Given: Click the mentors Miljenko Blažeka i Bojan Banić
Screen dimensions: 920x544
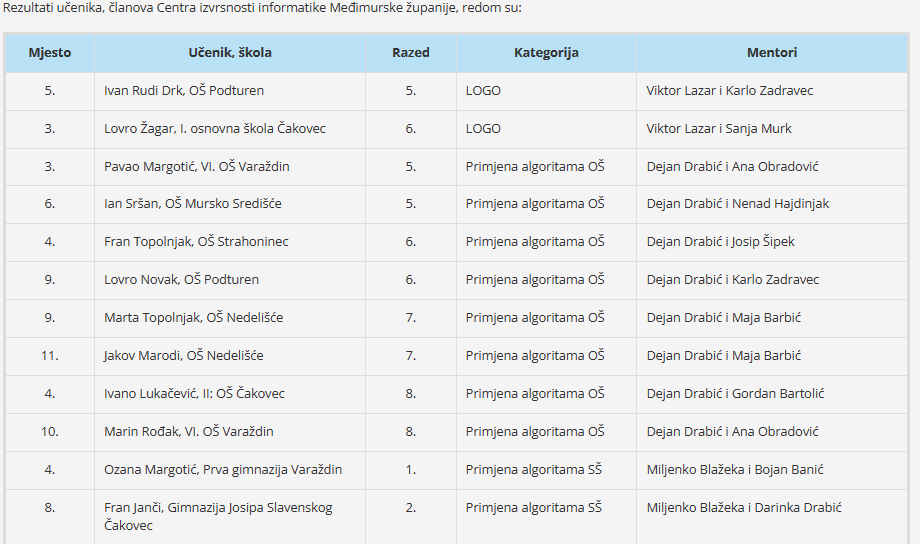Looking at the screenshot, I should 735,469.
